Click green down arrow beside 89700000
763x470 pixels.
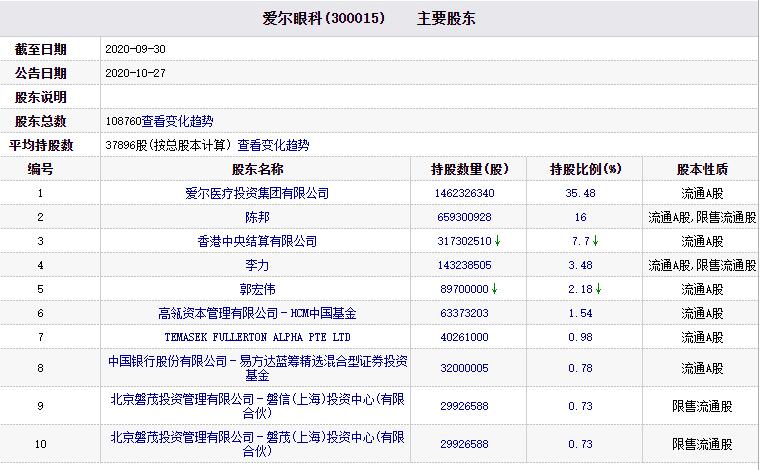click(x=494, y=289)
